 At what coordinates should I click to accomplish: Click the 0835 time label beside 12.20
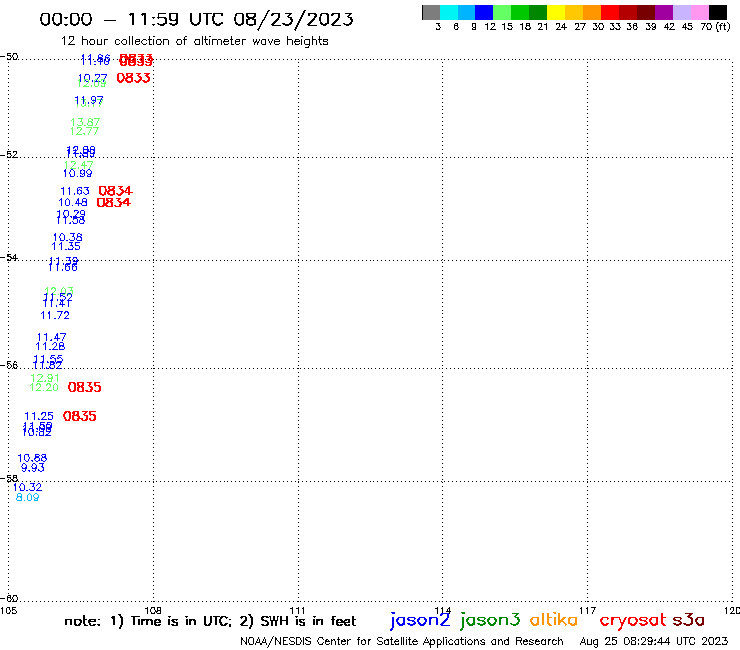(x=84, y=388)
